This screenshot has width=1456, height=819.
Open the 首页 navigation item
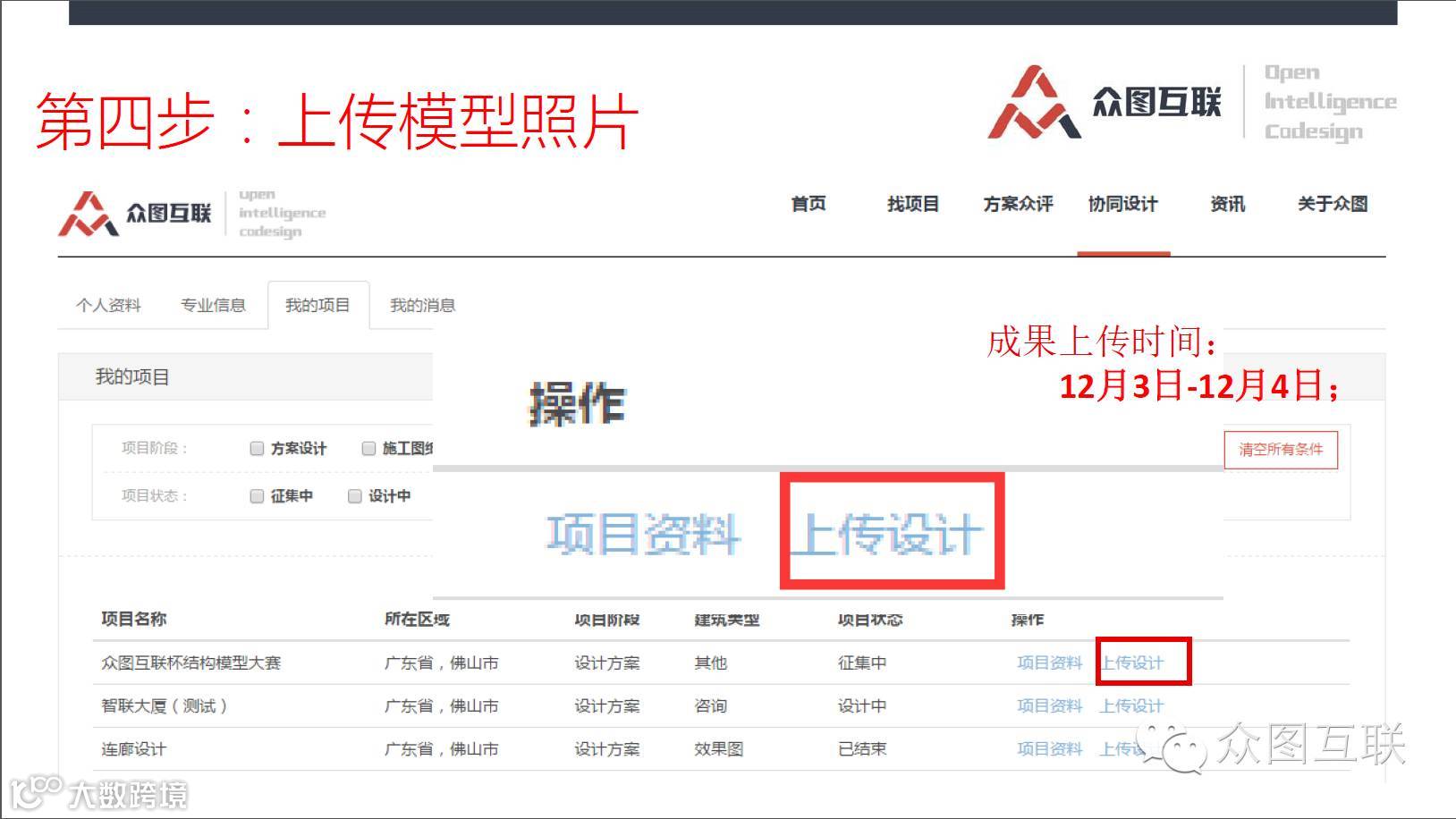click(808, 204)
